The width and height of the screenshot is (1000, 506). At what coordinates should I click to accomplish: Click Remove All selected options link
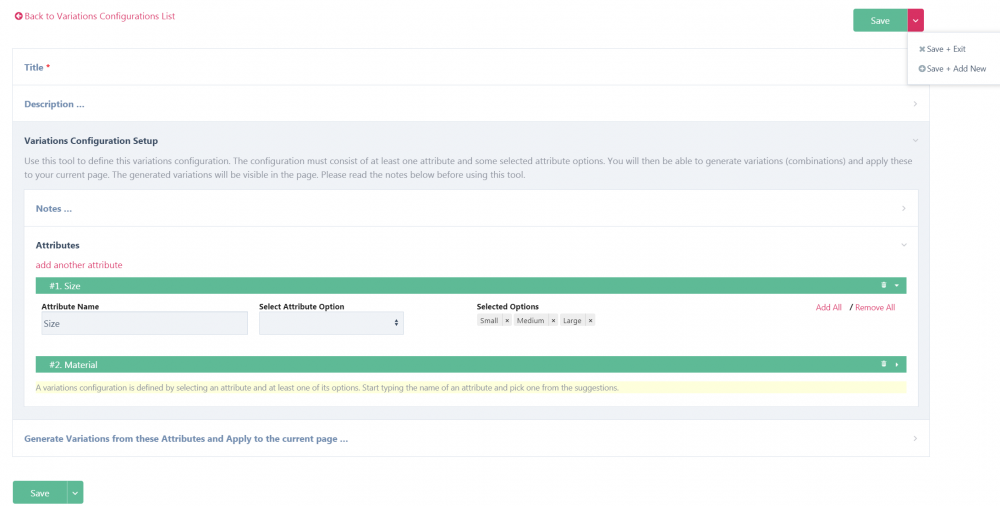[x=875, y=307]
